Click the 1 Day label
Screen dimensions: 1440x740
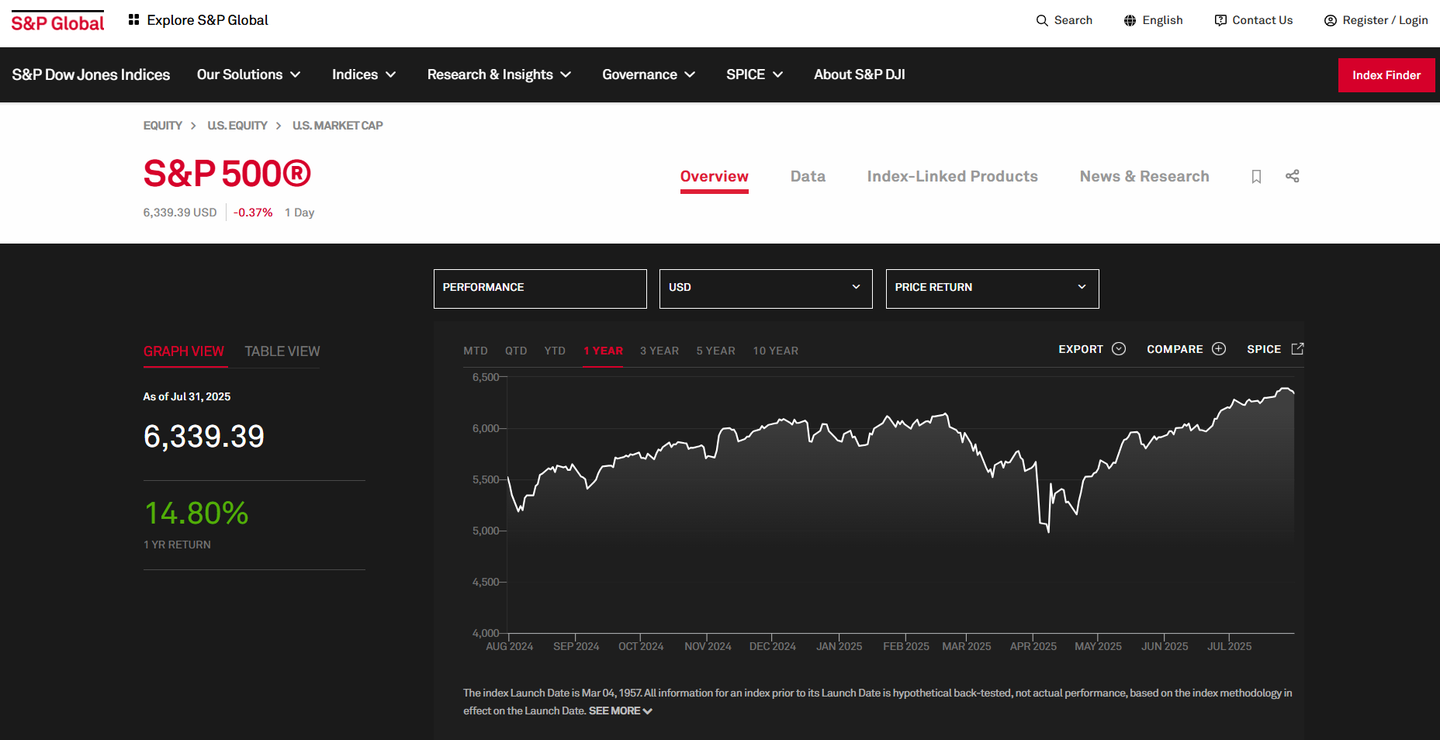(x=299, y=212)
